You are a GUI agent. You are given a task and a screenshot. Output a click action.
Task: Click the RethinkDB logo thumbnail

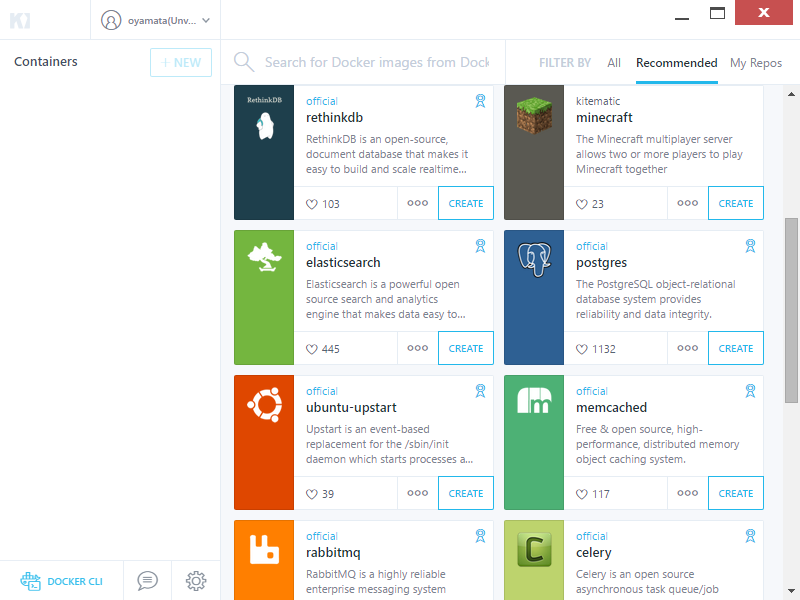[x=264, y=118]
